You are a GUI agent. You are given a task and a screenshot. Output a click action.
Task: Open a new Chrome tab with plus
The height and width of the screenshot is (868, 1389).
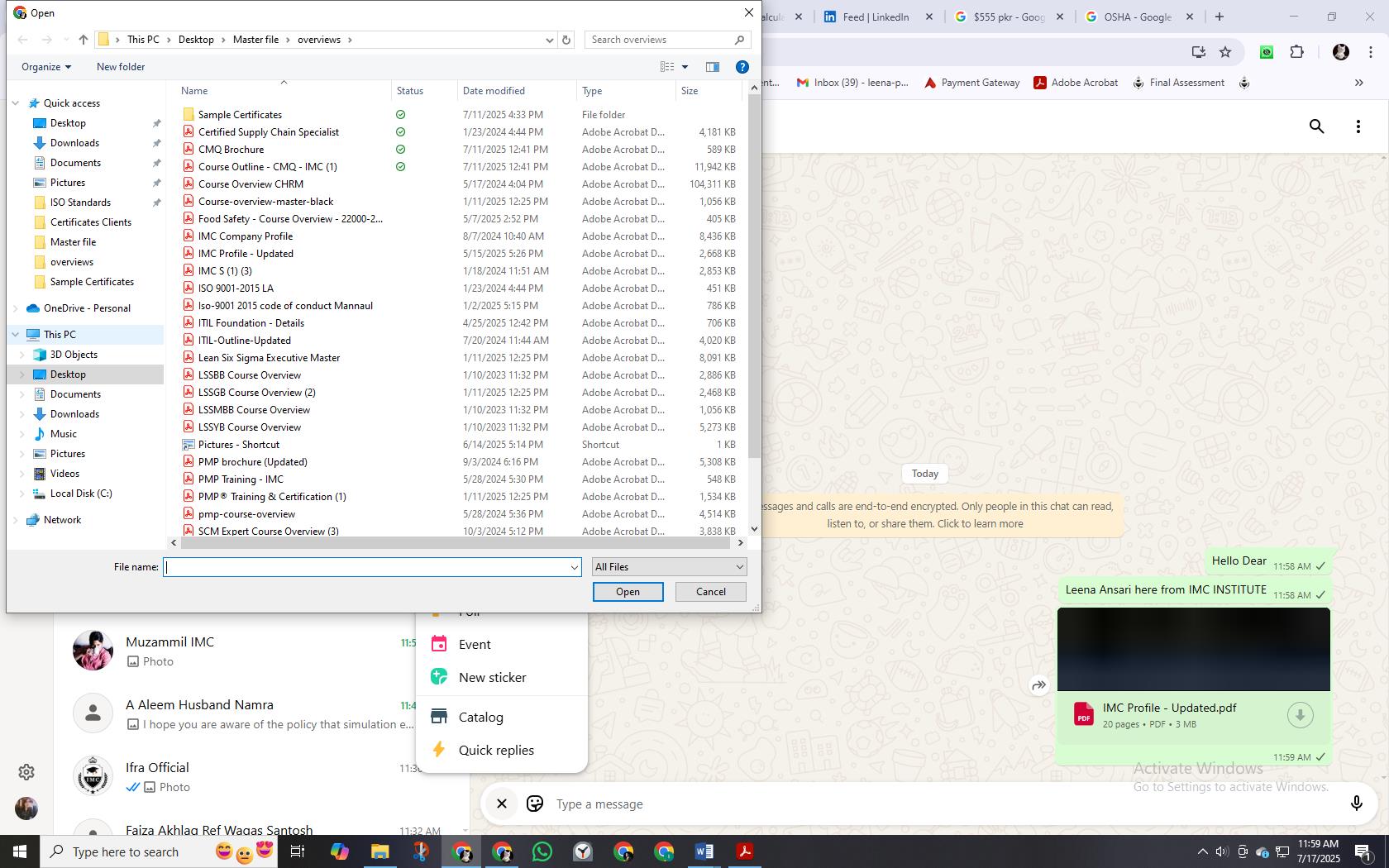1219,17
